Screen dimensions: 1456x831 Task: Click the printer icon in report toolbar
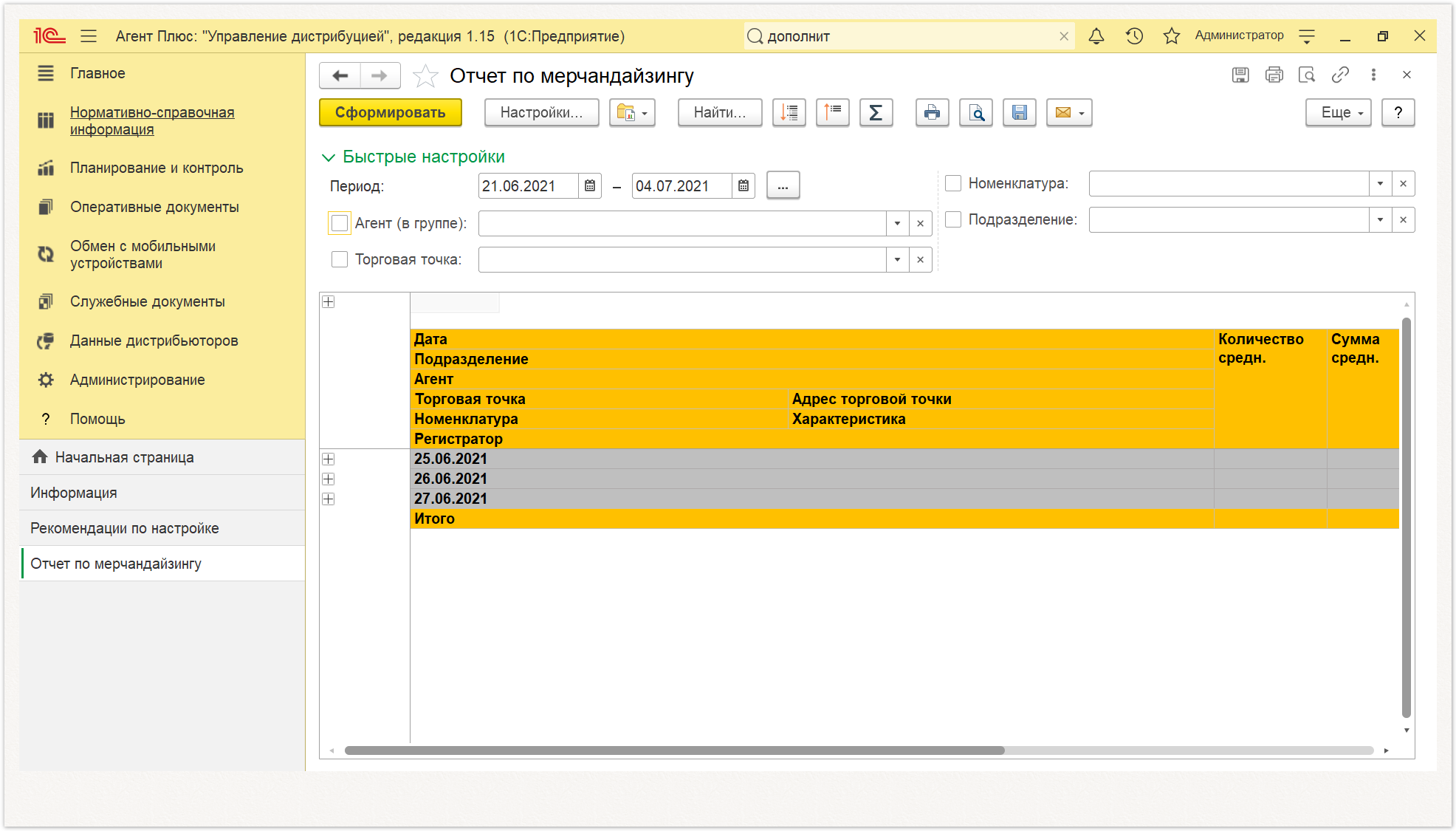[933, 113]
